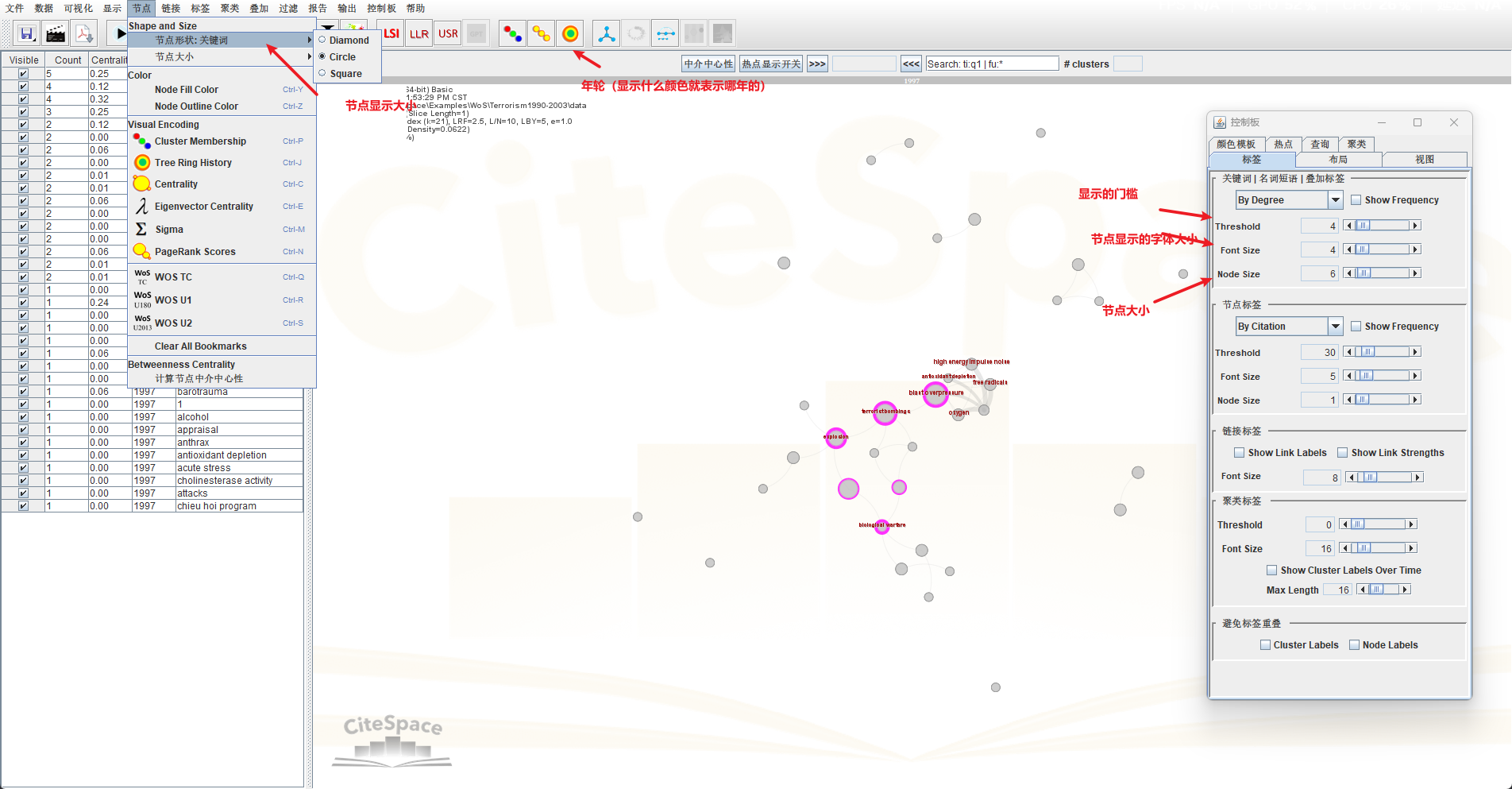Select the Diamond node shape option
This screenshot has height=789, width=1512.
349,41
